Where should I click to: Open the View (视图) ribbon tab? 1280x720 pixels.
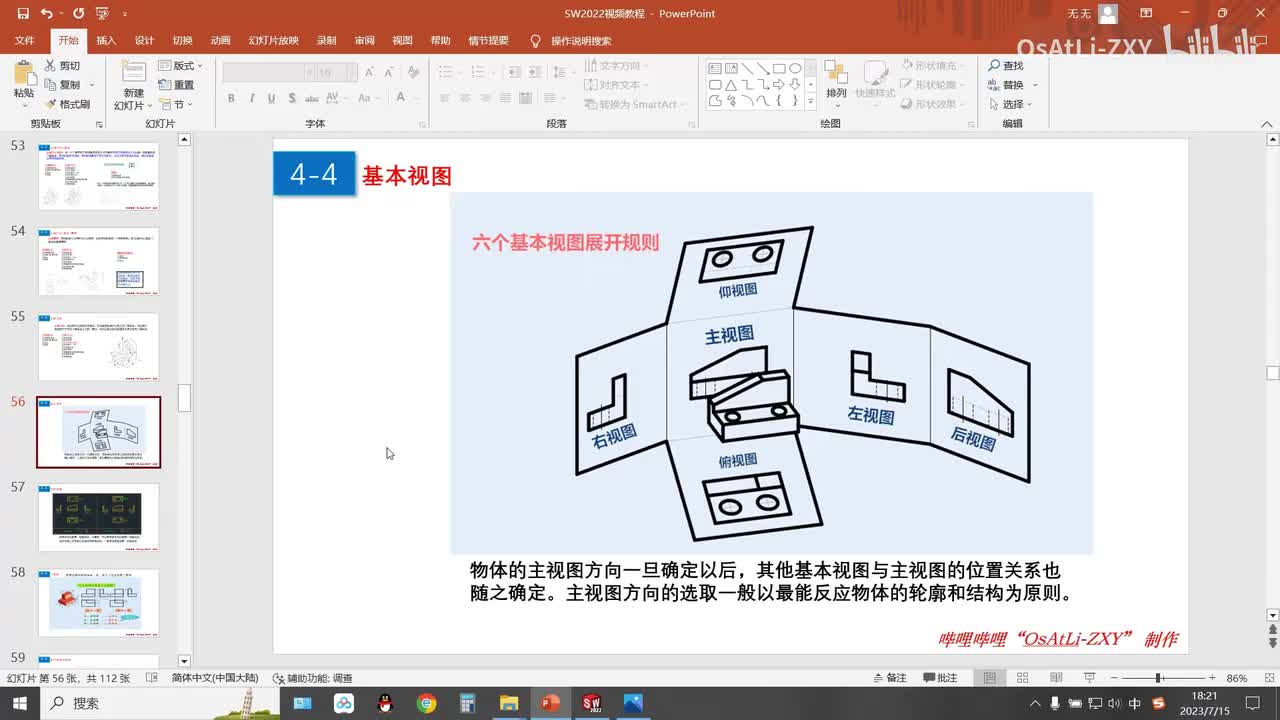(x=402, y=41)
